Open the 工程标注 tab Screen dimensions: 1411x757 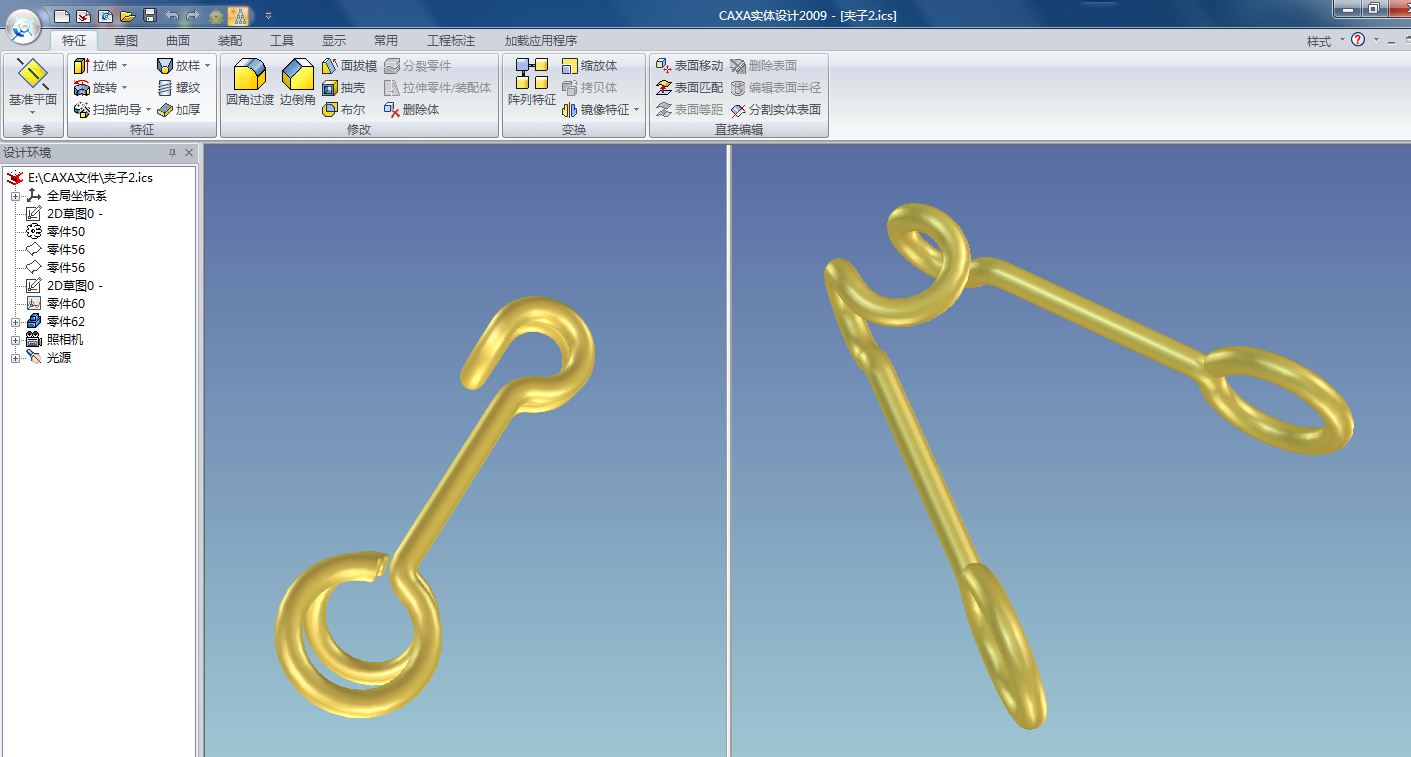(x=451, y=41)
